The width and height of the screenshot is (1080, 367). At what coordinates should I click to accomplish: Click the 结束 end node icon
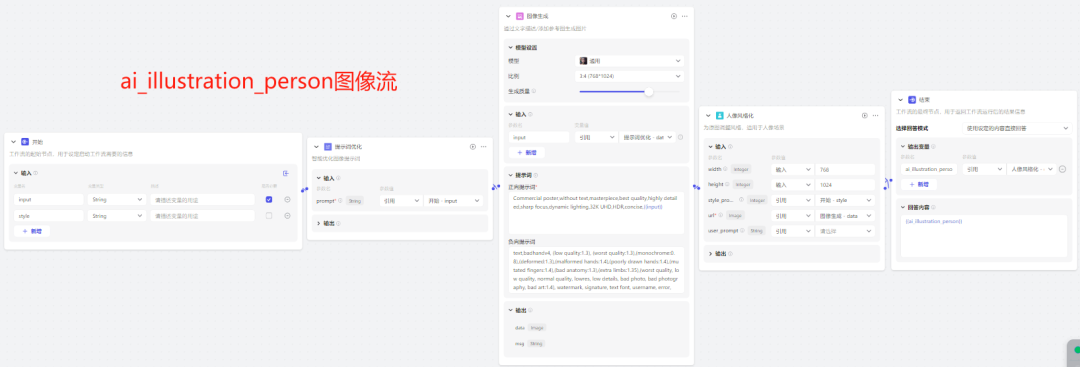pos(912,100)
